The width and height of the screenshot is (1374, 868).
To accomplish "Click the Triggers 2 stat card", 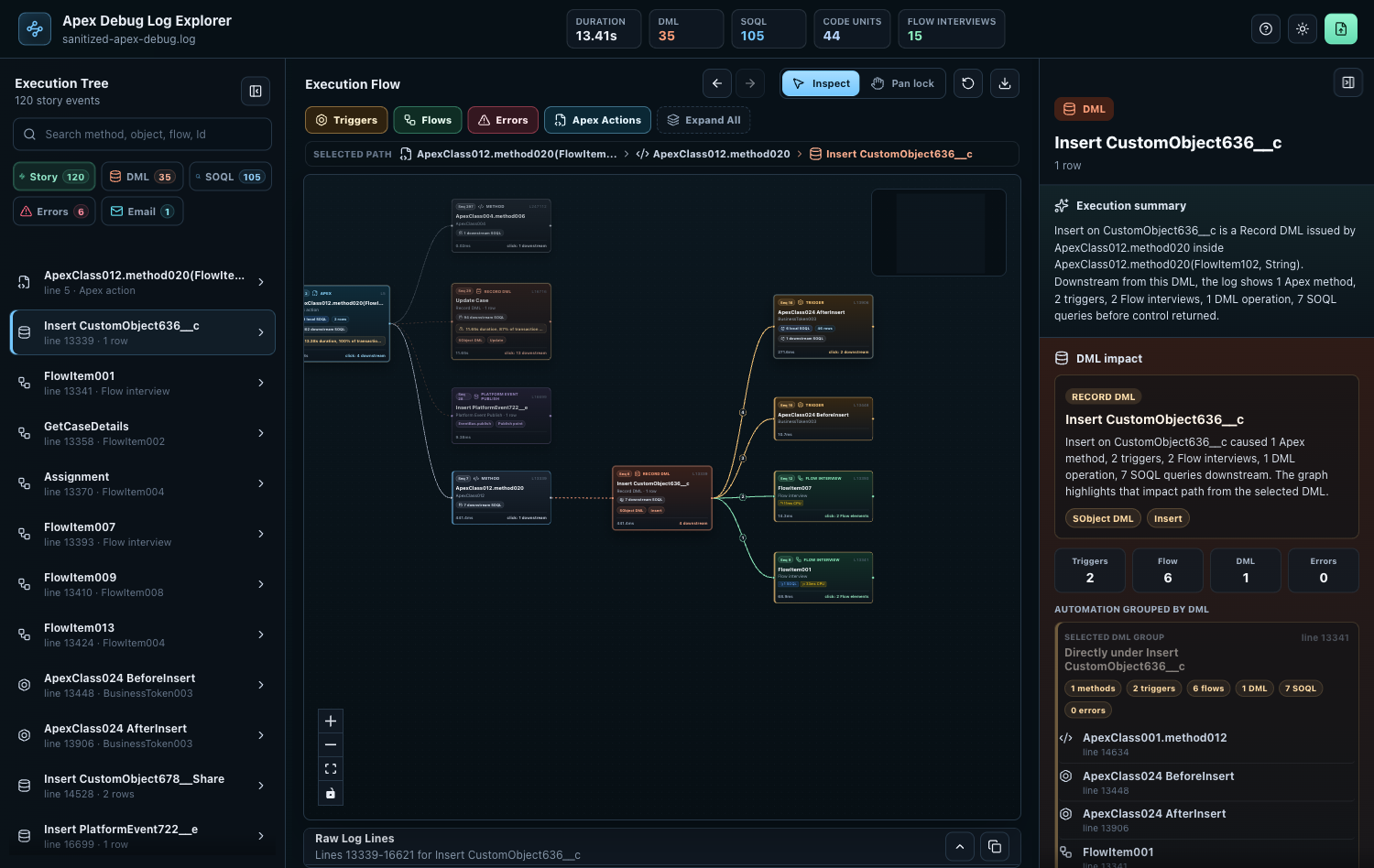I will 1090,570.
